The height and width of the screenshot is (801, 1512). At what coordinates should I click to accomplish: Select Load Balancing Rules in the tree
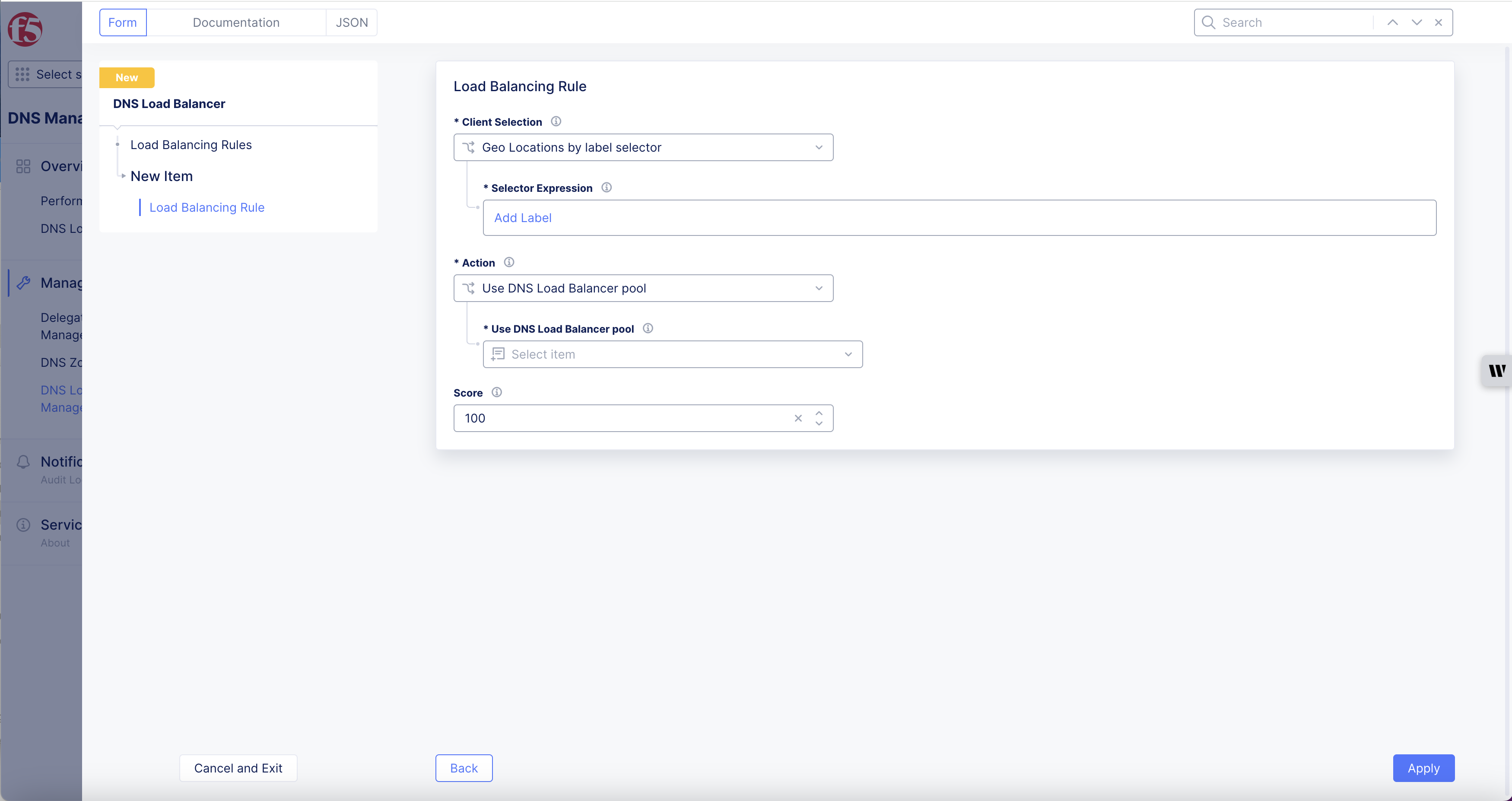(x=191, y=144)
